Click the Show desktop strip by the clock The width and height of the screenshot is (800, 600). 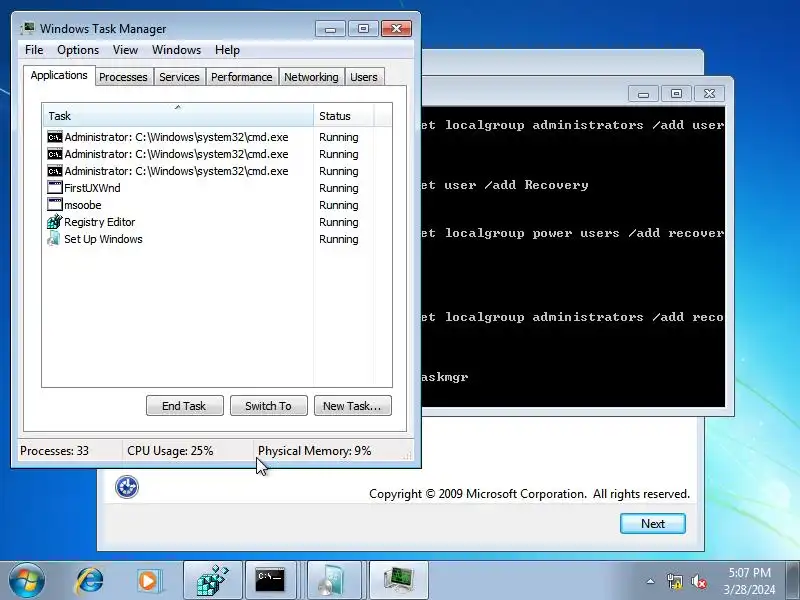(793, 581)
